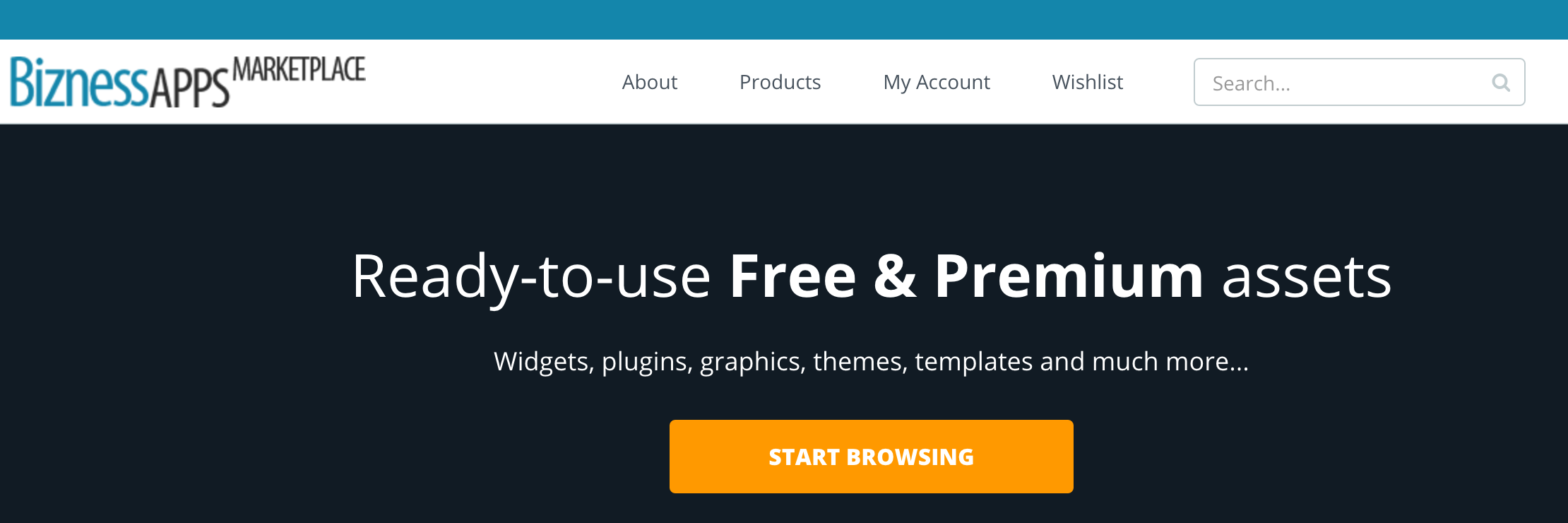Click the dark APPS part of the logo
The width and height of the screenshot is (1568, 523).
189,88
